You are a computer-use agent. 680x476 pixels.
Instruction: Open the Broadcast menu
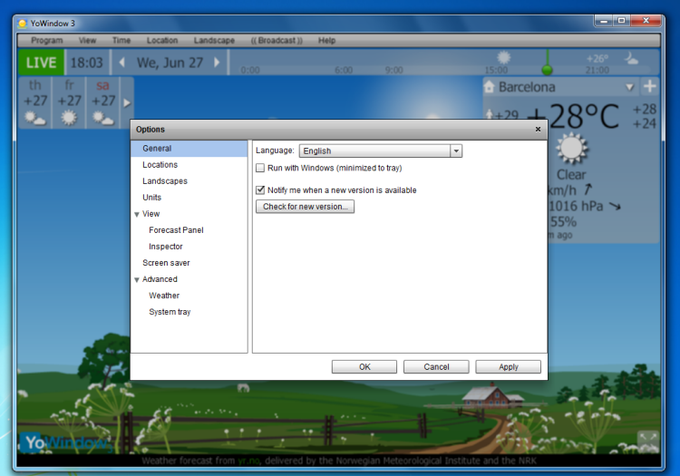coord(276,40)
